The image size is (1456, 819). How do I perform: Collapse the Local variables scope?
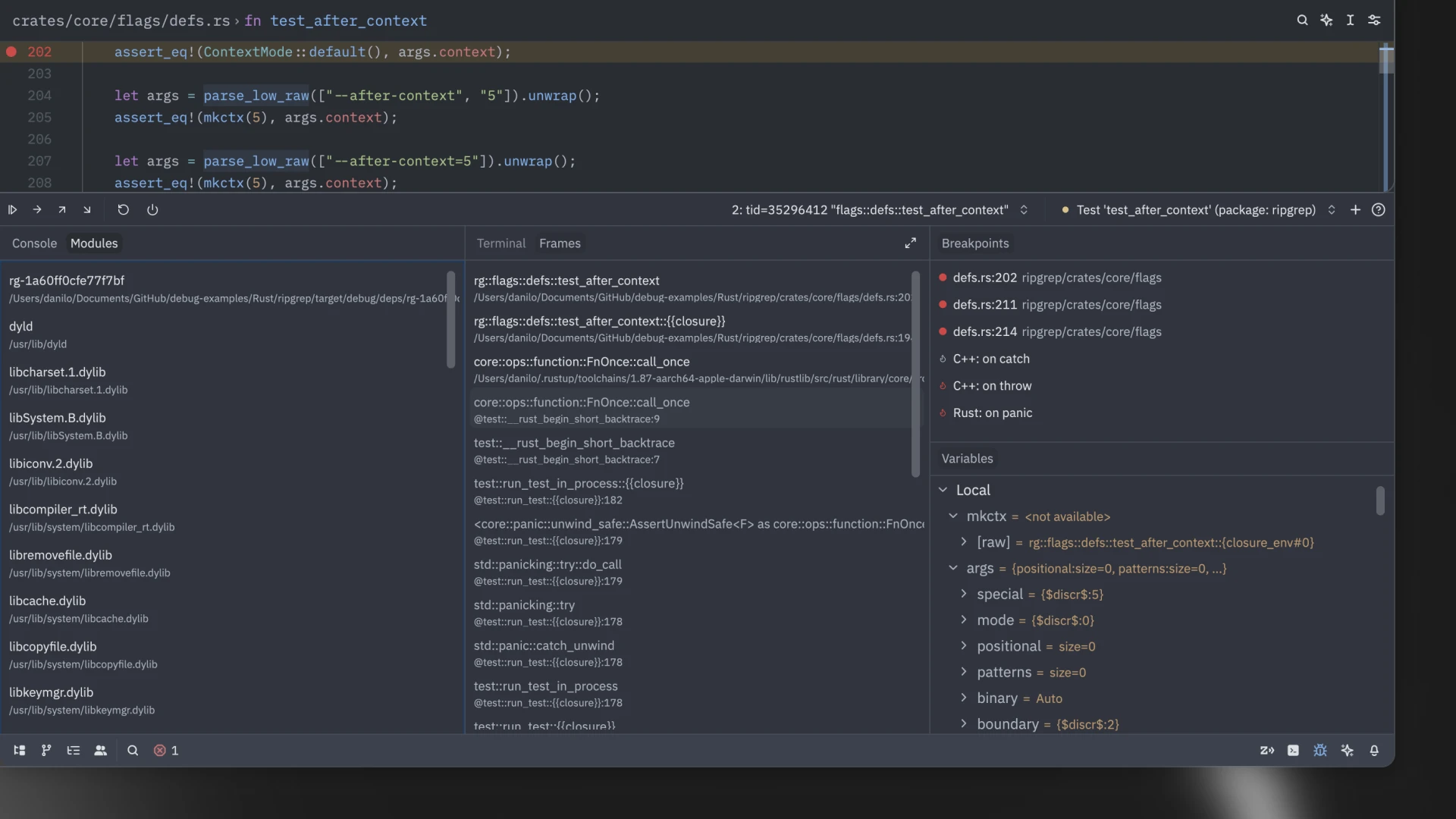click(x=943, y=490)
